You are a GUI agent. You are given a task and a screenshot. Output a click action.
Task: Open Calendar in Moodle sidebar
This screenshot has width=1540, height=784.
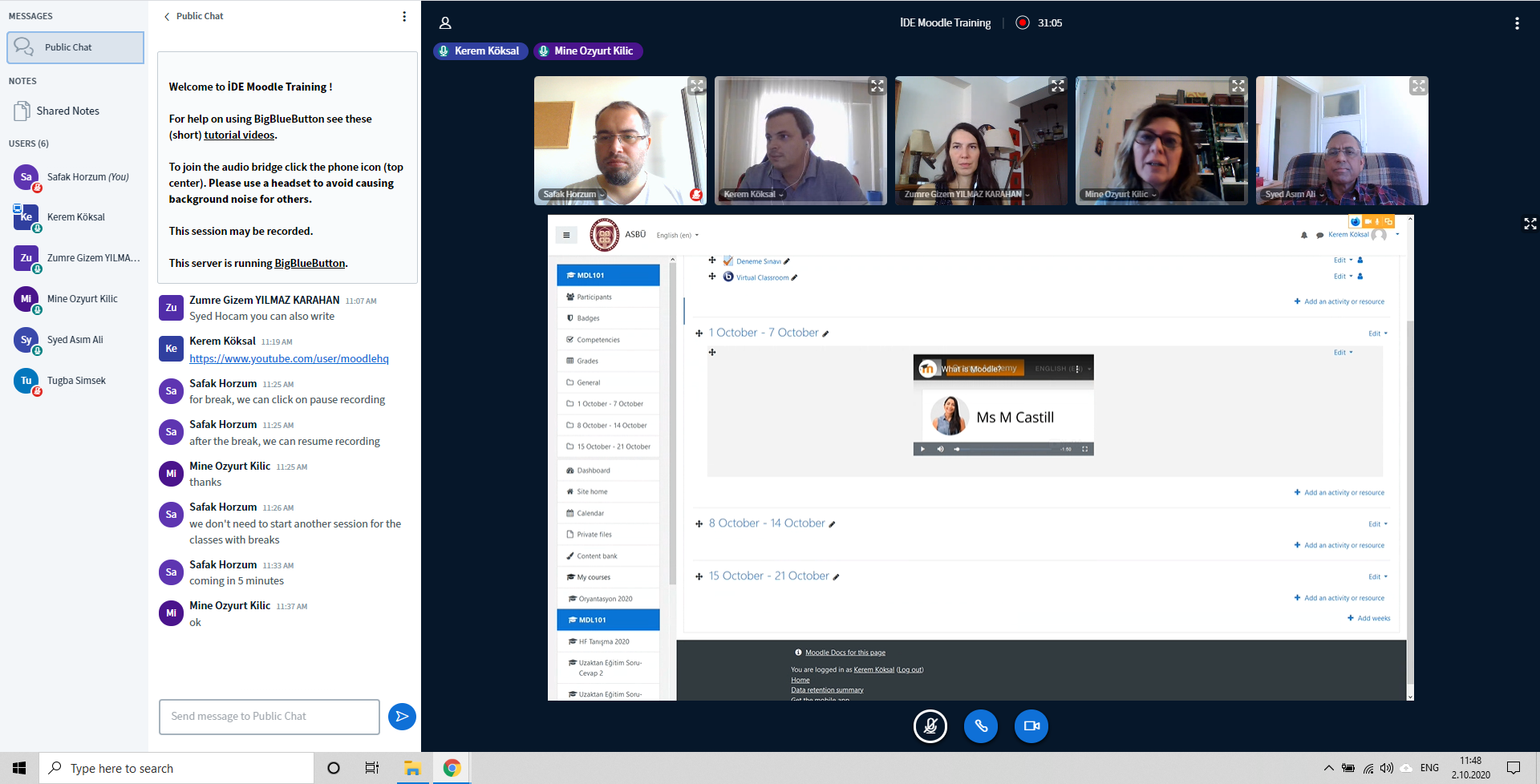click(x=608, y=513)
